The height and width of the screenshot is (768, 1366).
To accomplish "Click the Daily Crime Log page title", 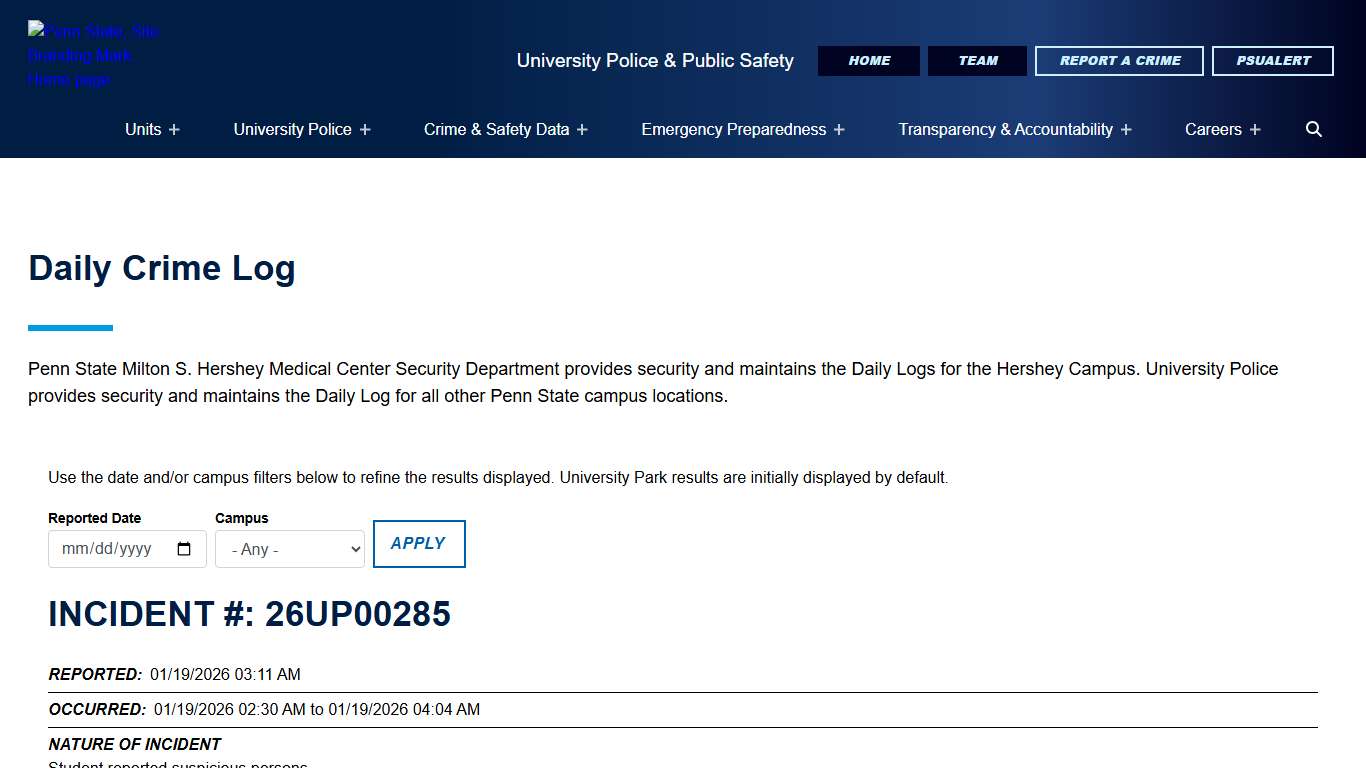I will coord(161,268).
